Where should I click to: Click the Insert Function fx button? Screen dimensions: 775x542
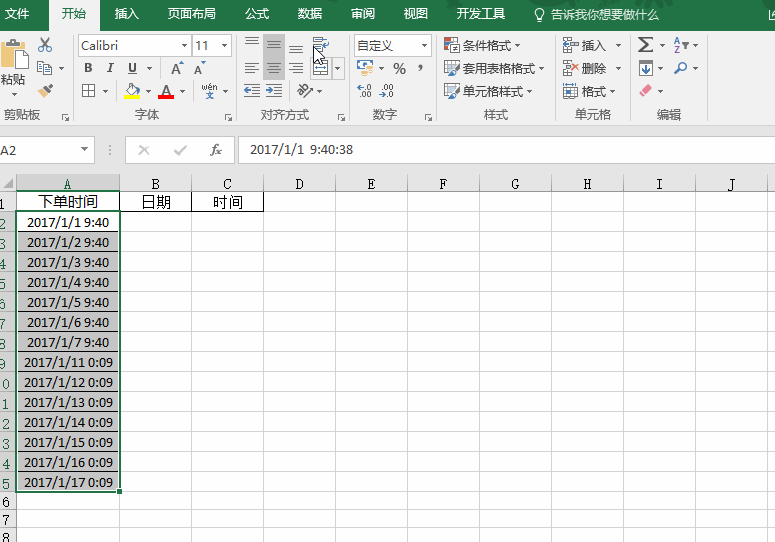pos(215,150)
